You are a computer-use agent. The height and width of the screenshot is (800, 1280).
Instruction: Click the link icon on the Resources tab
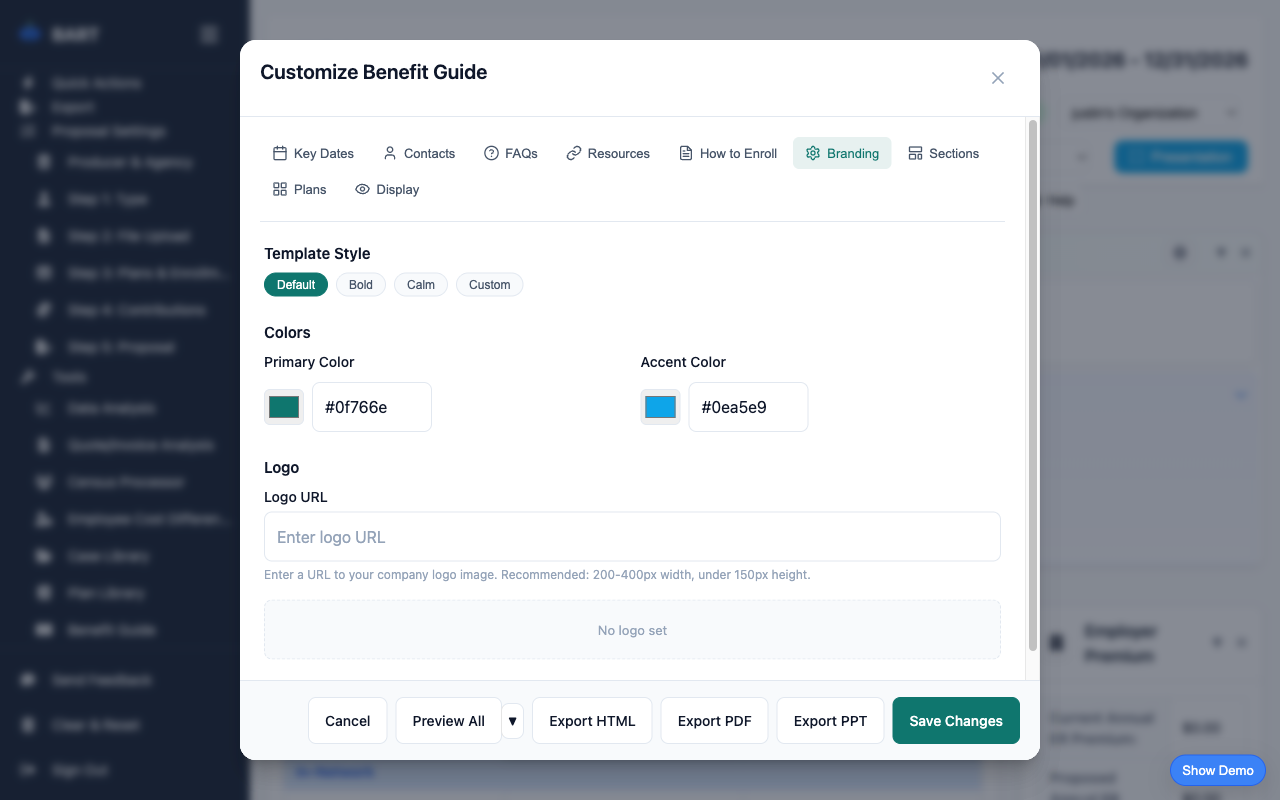coord(573,152)
